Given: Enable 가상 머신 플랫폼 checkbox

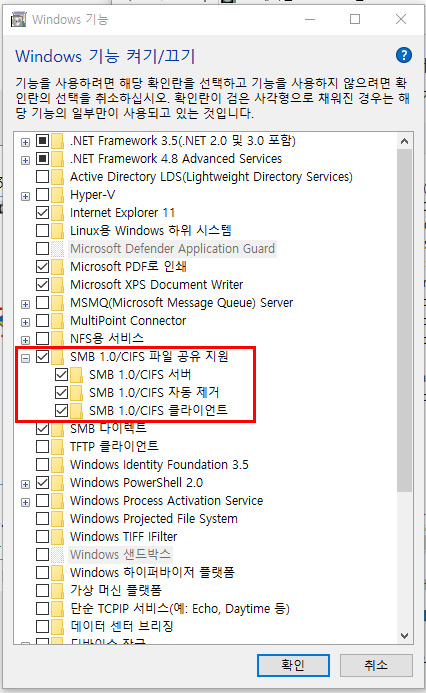Looking at the screenshot, I should click(x=42, y=590).
